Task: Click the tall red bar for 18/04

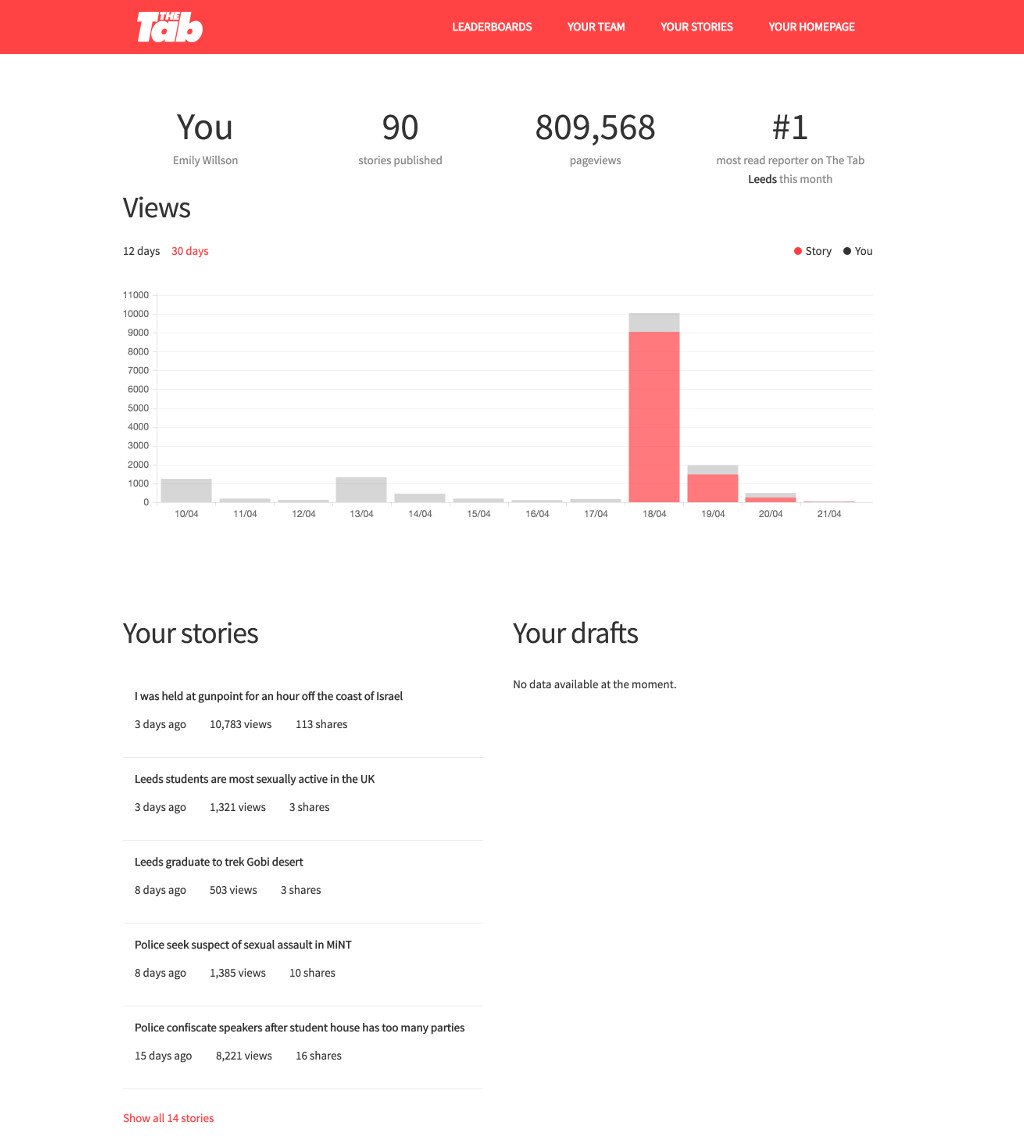Action: click(655, 420)
